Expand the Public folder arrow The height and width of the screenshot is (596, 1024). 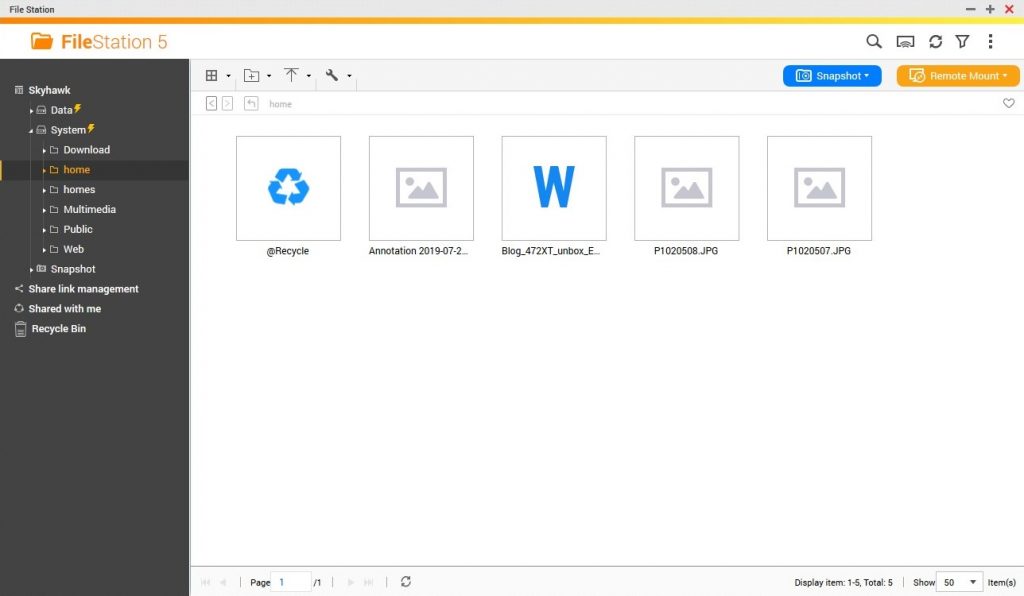click(x=44, y=230)
